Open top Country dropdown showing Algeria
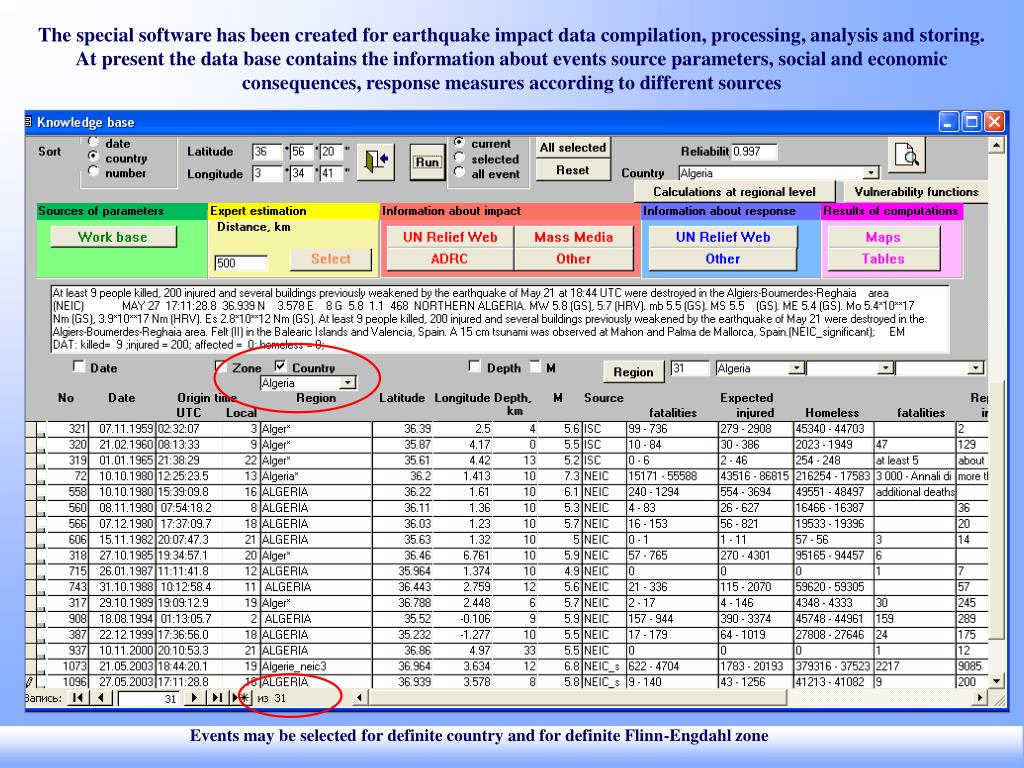Screen dimensions: 1024x768 coord(871,173)
